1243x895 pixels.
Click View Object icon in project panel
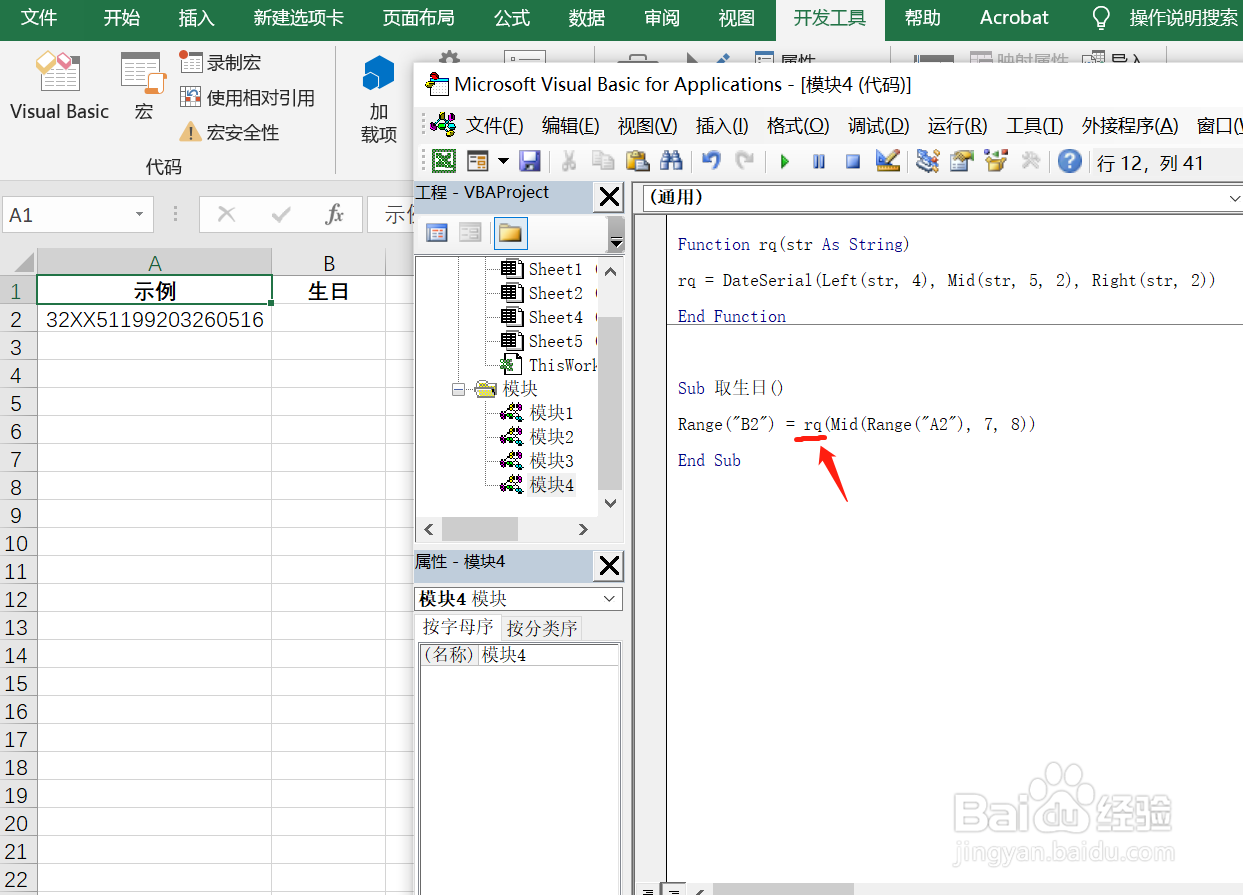point(470,233)
